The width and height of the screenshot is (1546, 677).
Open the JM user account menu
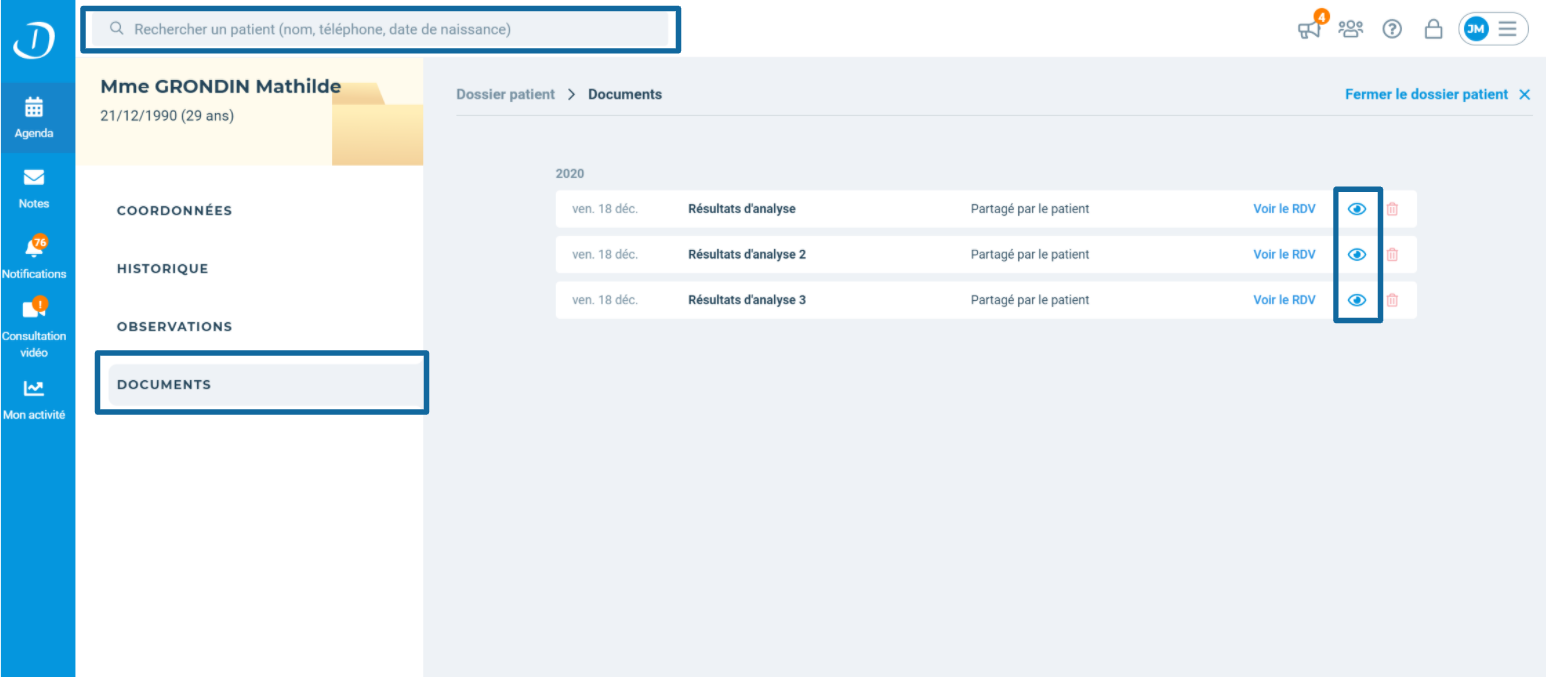pyautogui.click(x=1494, y=29)
